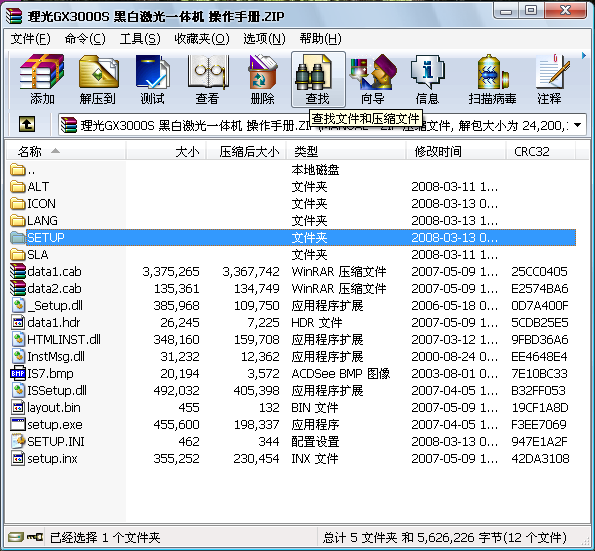Screen dimensions: 595x551
Task: Open the 帮助(H) menu
Action: pos(321,38)
